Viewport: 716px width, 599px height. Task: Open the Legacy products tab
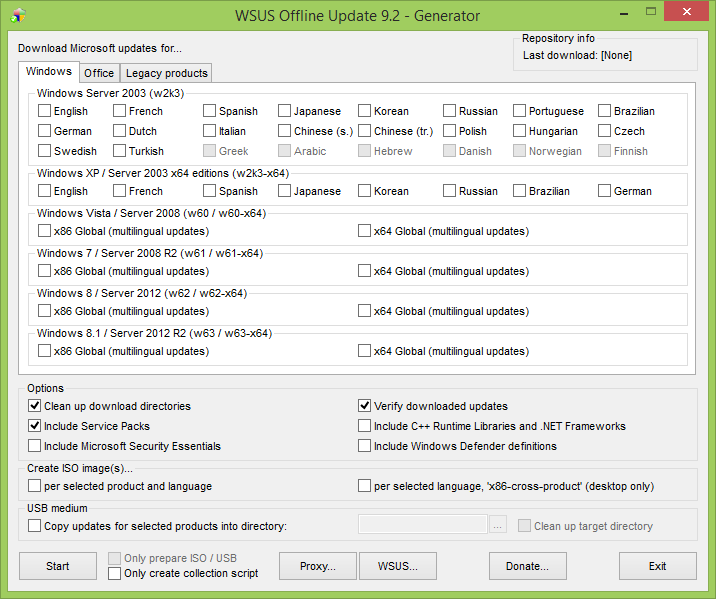tap(166, 73)
